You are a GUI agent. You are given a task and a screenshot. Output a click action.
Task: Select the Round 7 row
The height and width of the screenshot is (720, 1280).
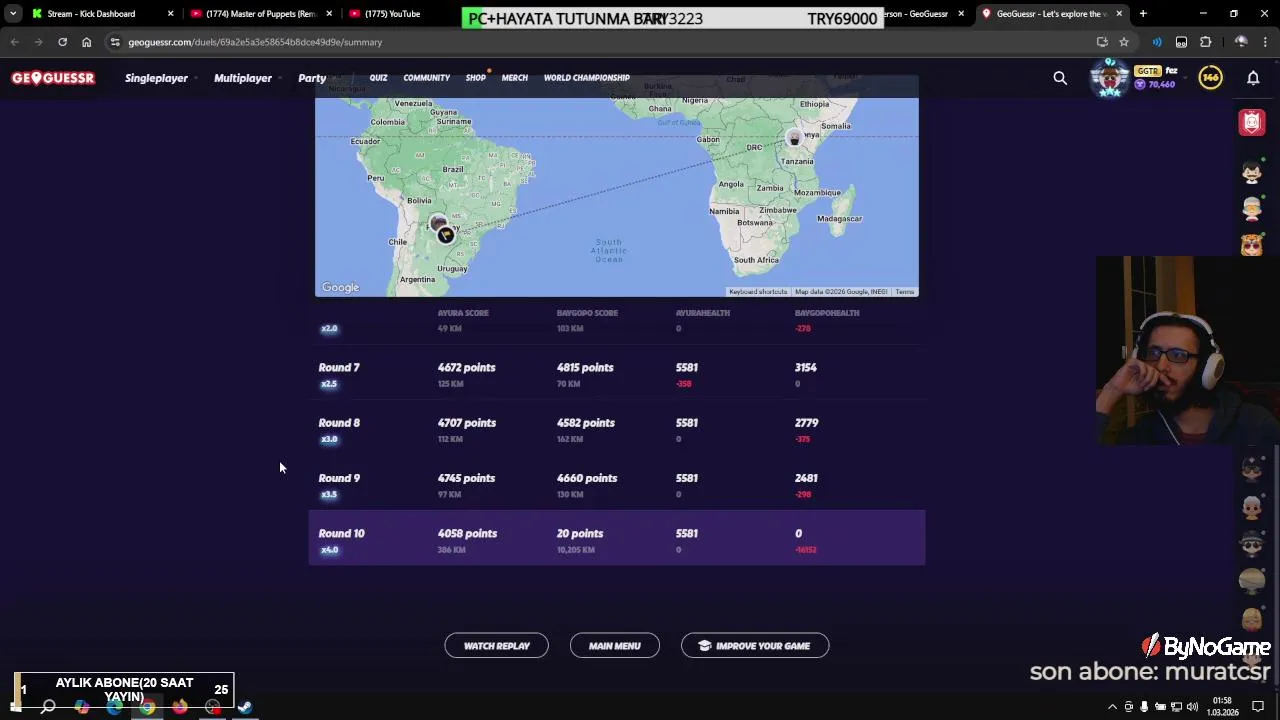click(x=617, y=374)
